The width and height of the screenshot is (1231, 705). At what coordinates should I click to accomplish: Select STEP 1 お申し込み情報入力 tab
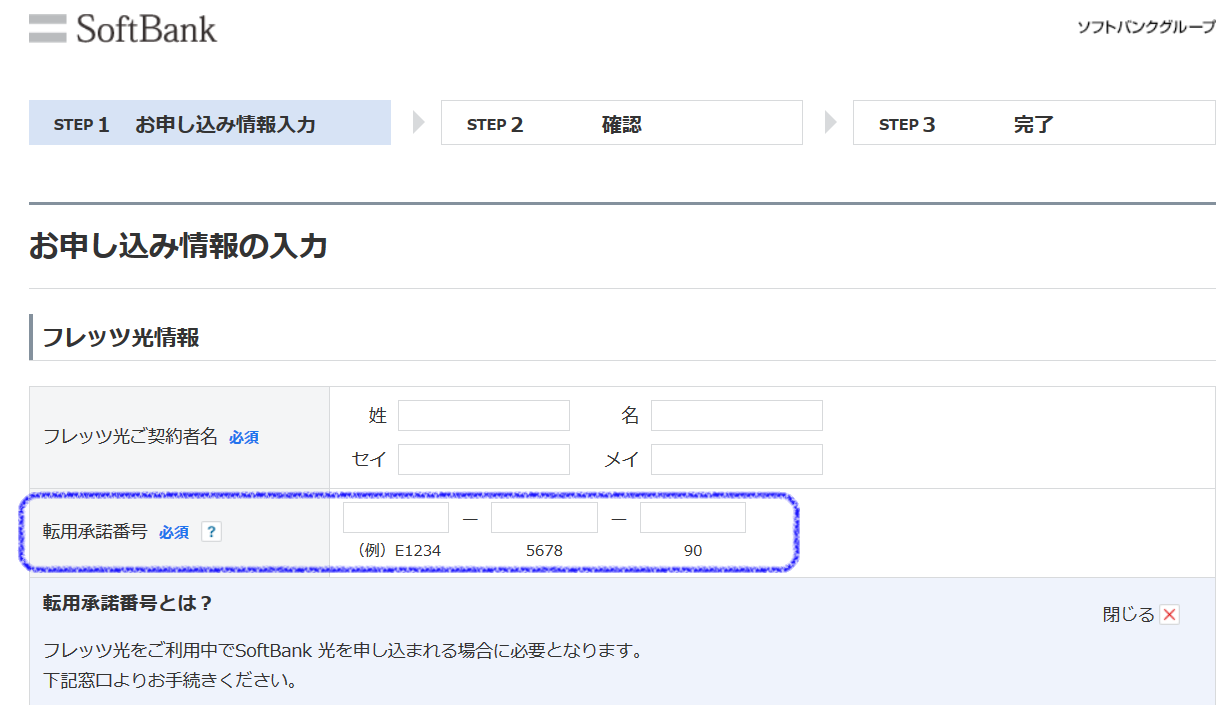coord(210,124)
